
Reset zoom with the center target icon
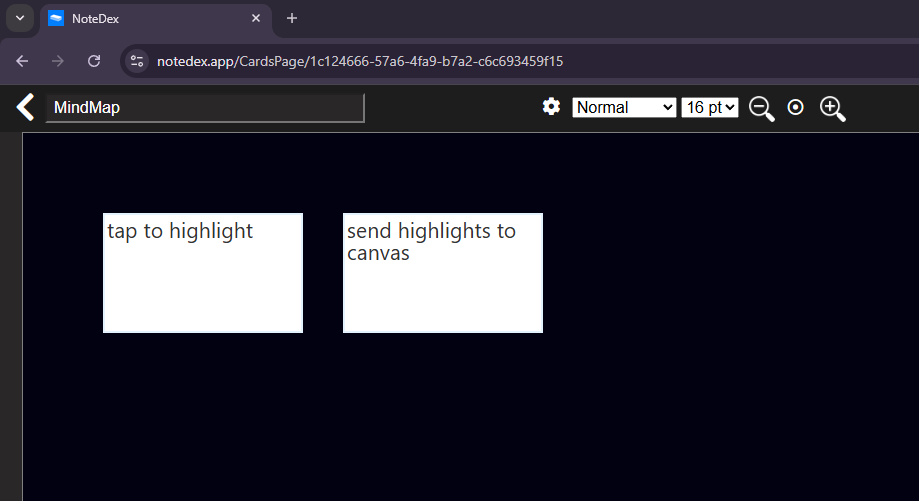(x=796, y=107)
